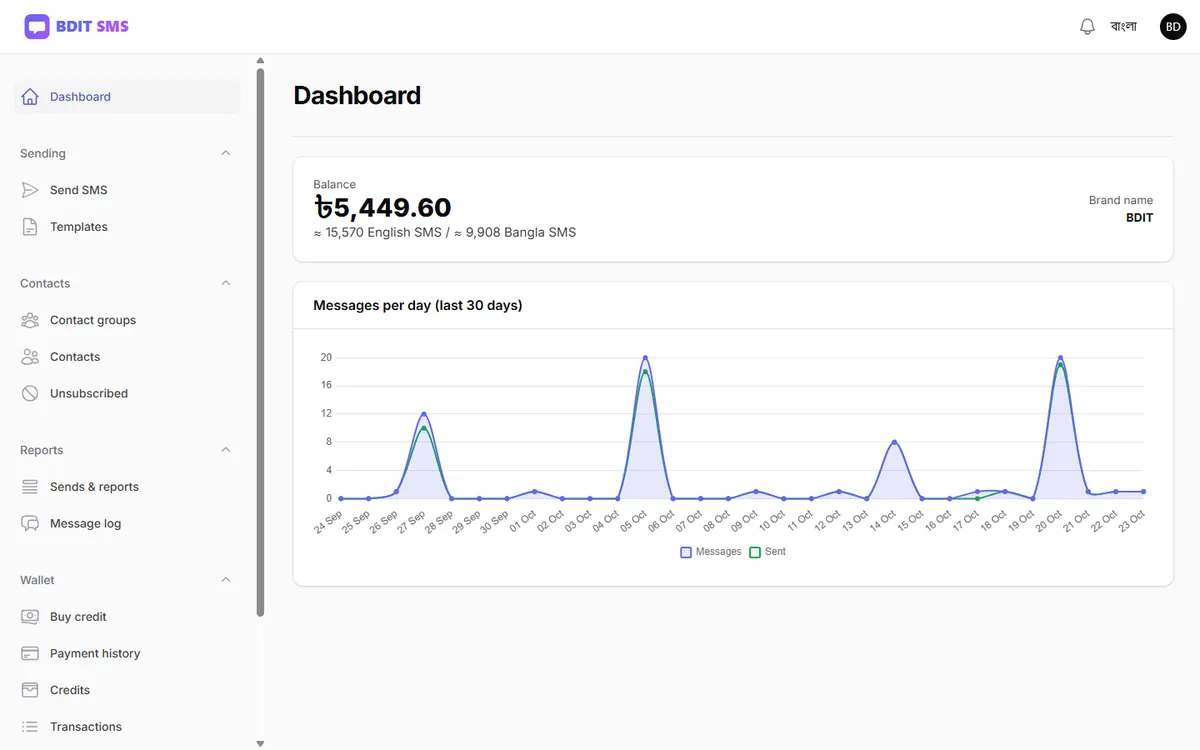This screenshot has height=750, width=1200.
Task: Click the balance amount ৳5,449.60
Action: click(x=382, y=208)
